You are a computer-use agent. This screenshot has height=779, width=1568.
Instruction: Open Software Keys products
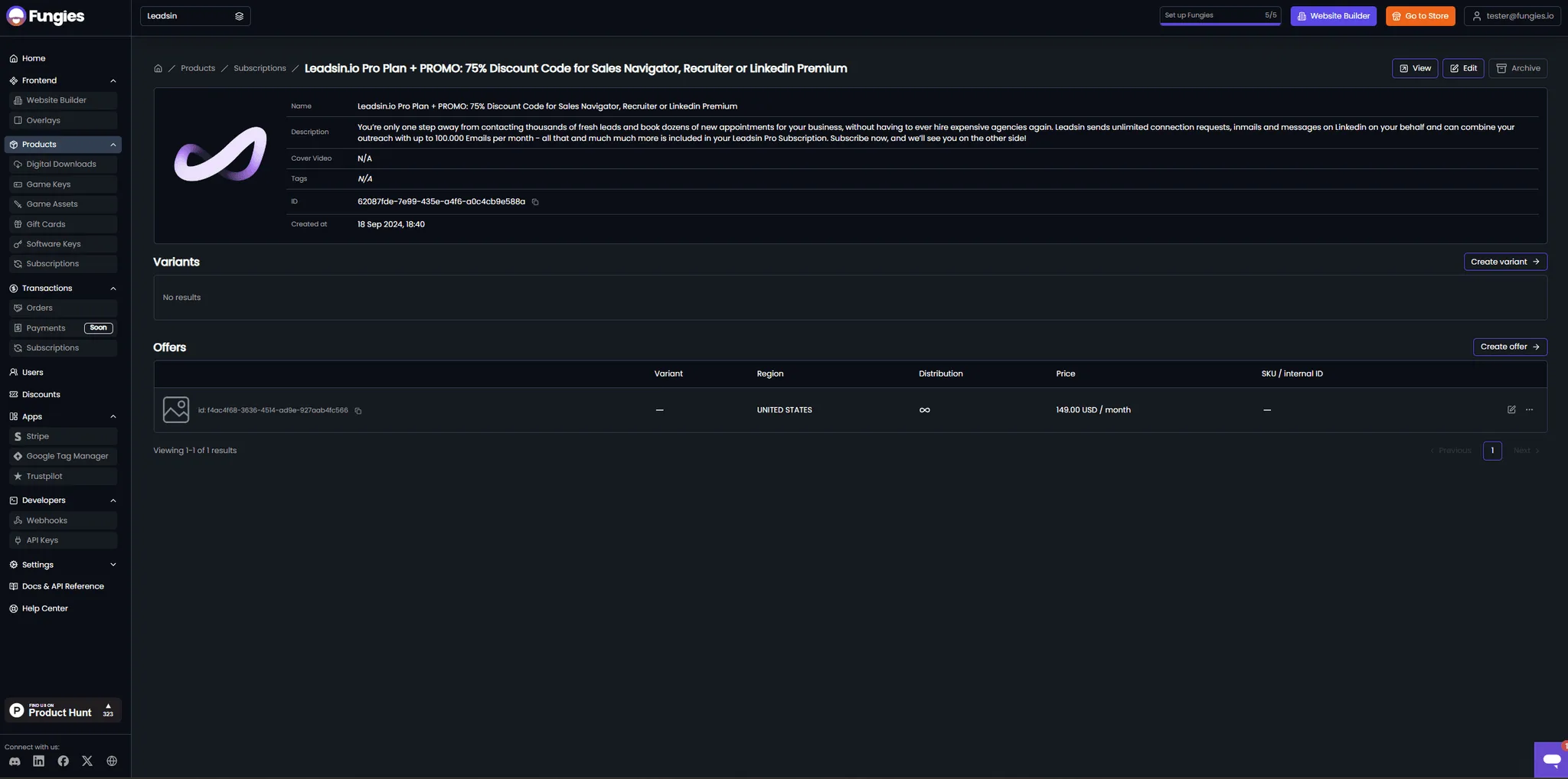pyautogui.click(x=64, y=244)
